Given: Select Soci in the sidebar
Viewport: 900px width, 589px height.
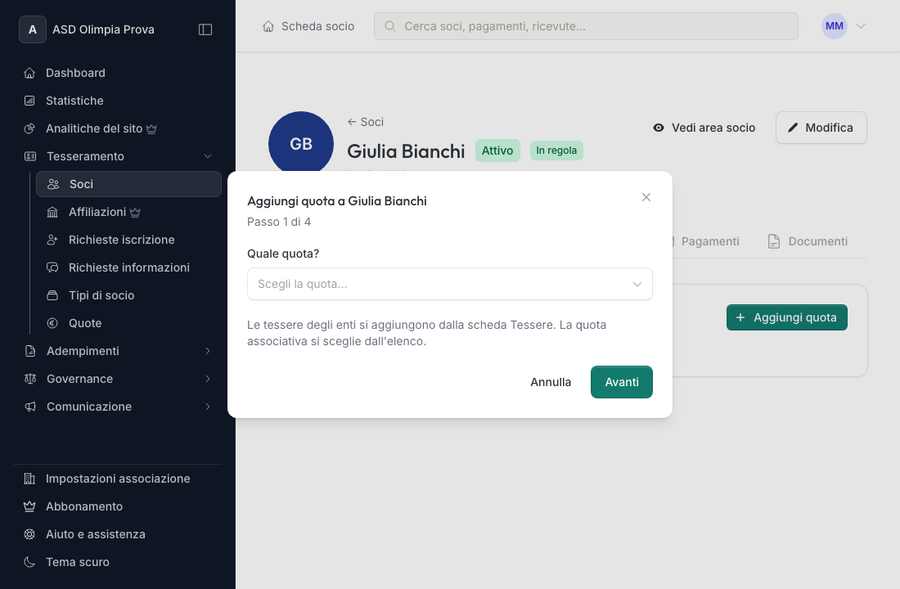Looking at the screenshot, I should 129,184.
